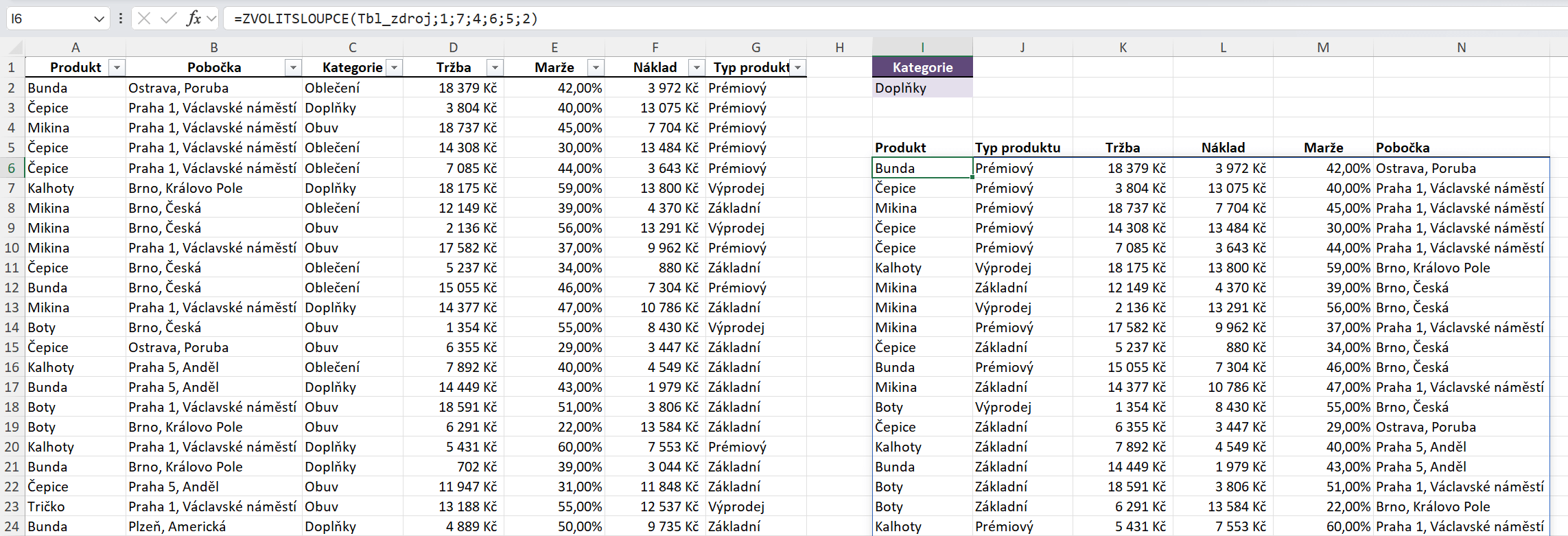Click the purple Kategorie header cell

922,67
